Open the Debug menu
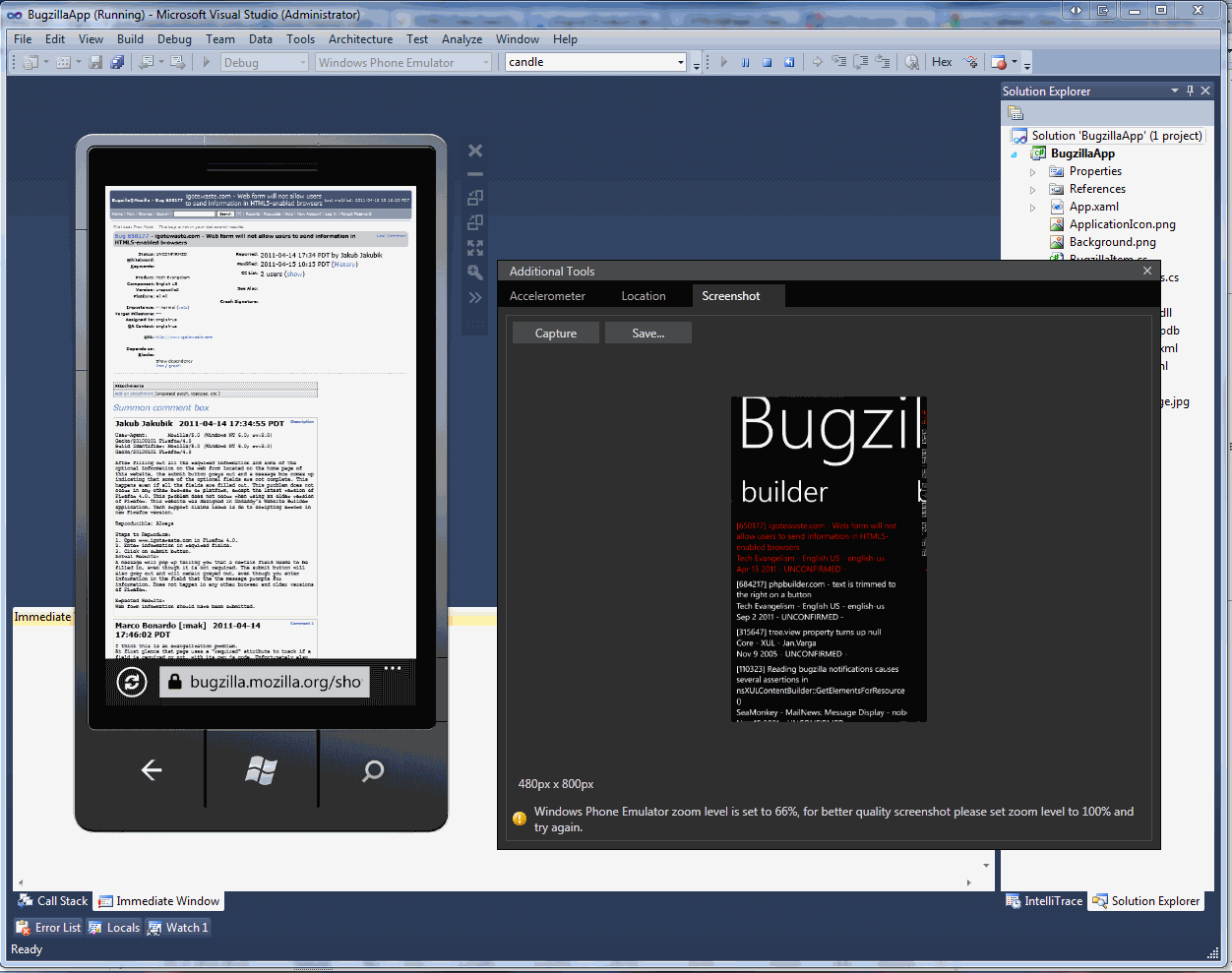 [174, 39]
